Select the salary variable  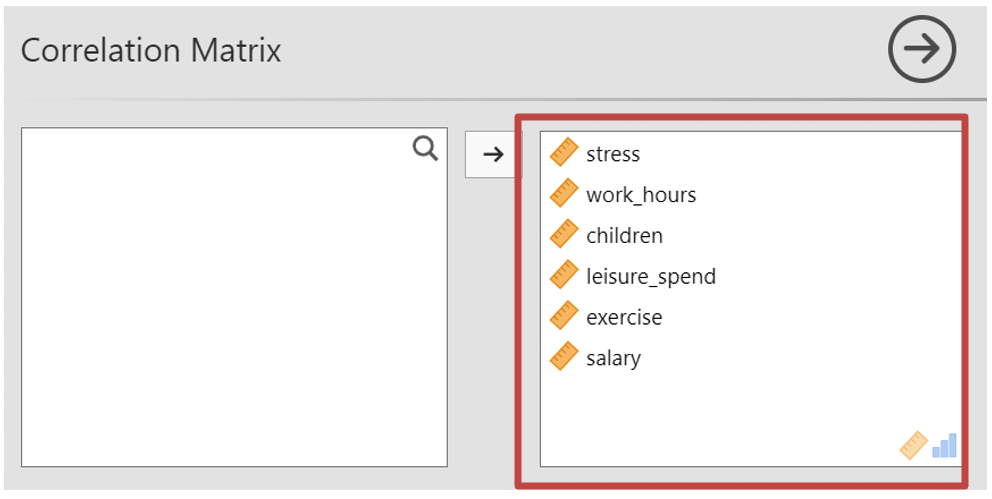[x=613, y=358]
